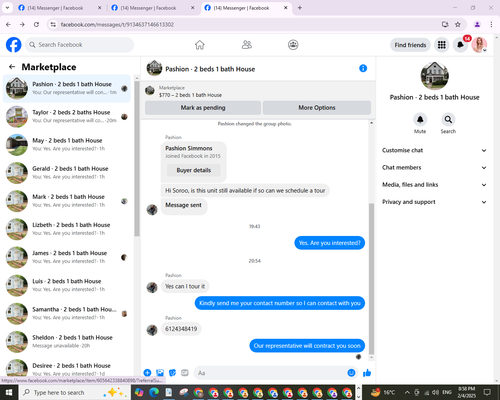Open the Samantha - 2 beds 1 bath chat
This screenshot has width=500, height=400.
[67, 314]
